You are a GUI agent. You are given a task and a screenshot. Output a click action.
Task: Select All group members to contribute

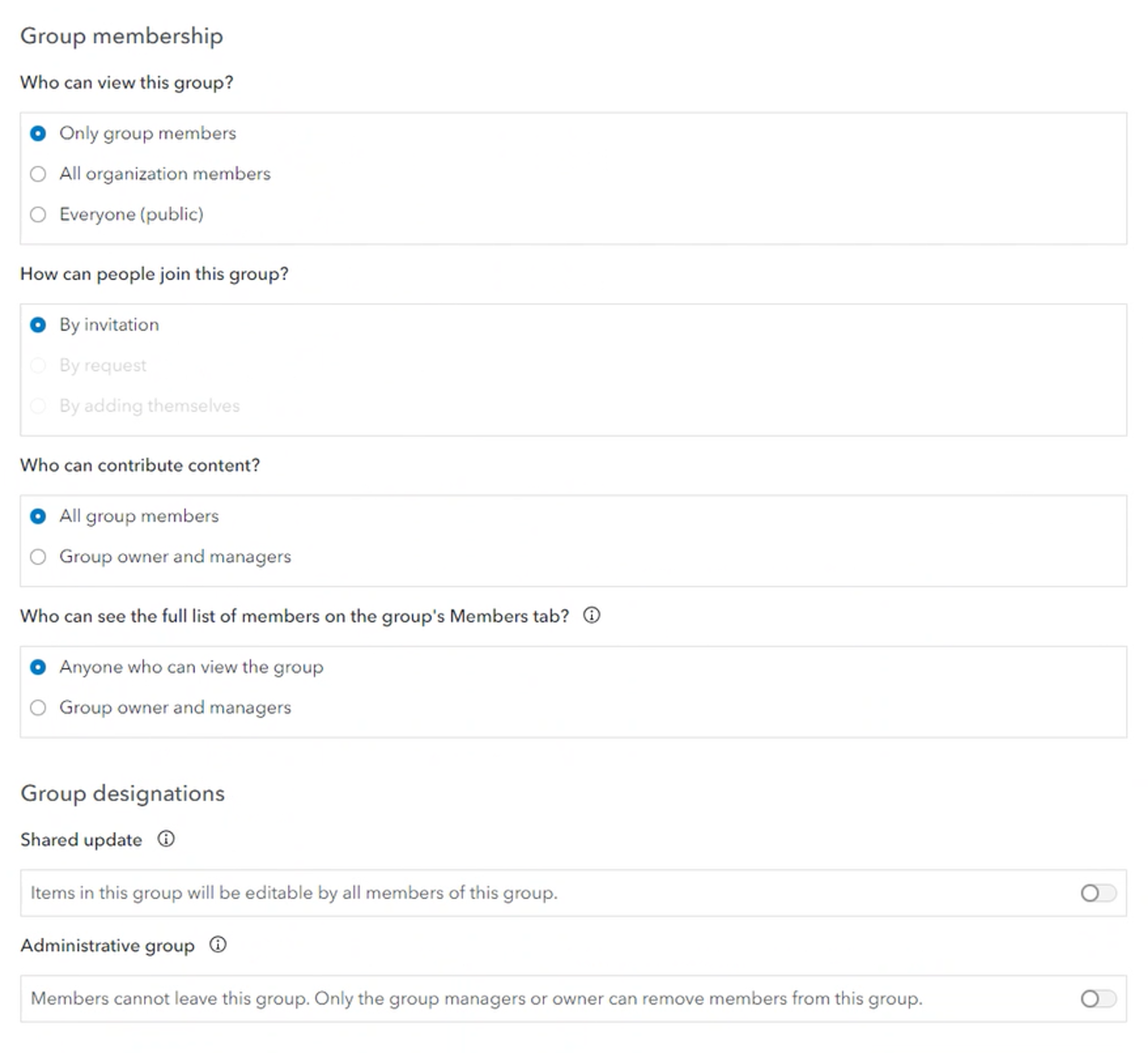[38, 516]
